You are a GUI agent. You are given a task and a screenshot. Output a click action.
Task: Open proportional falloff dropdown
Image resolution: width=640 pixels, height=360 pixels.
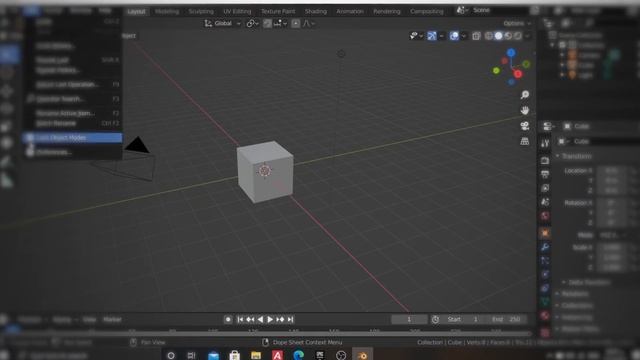point(309,24)
